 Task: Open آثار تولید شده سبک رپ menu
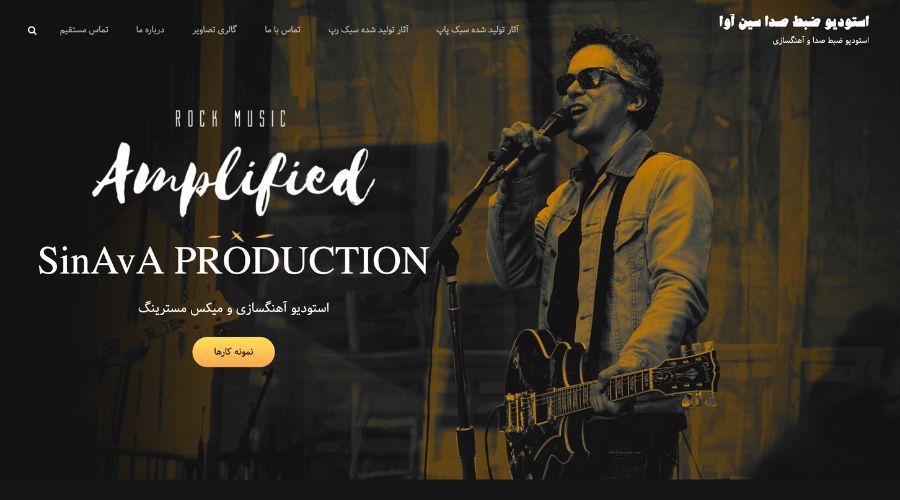pos(368,29)
